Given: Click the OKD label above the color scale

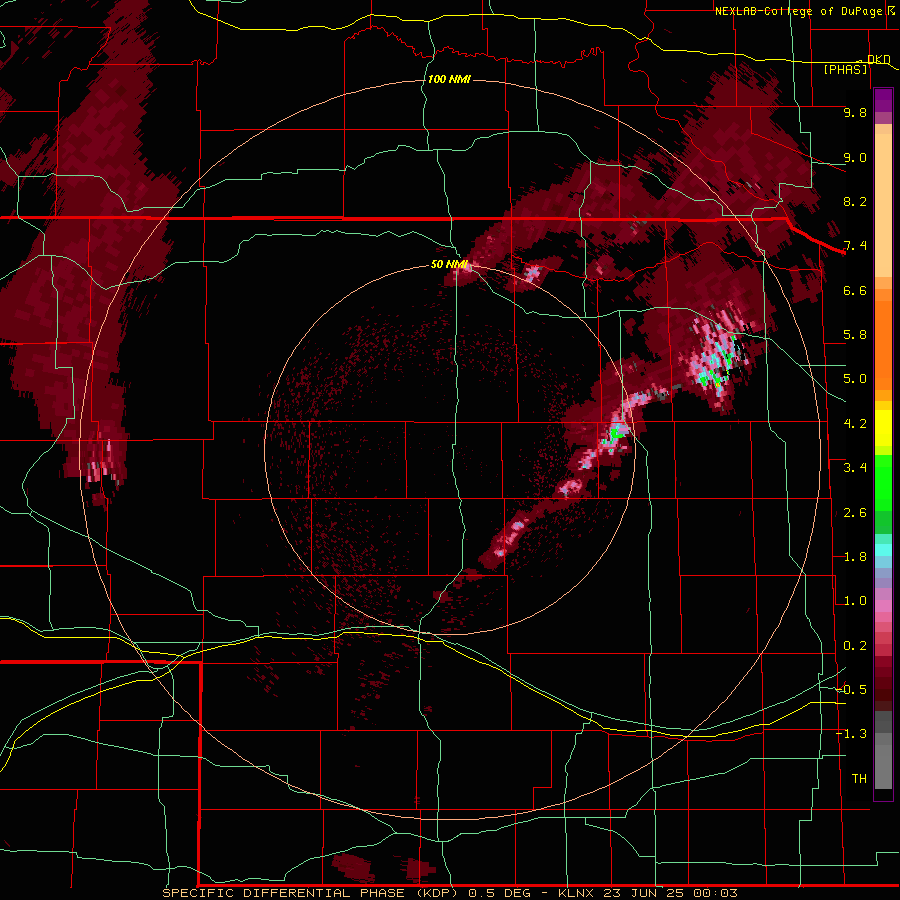Looking at the screenshot, I should 878,59.
